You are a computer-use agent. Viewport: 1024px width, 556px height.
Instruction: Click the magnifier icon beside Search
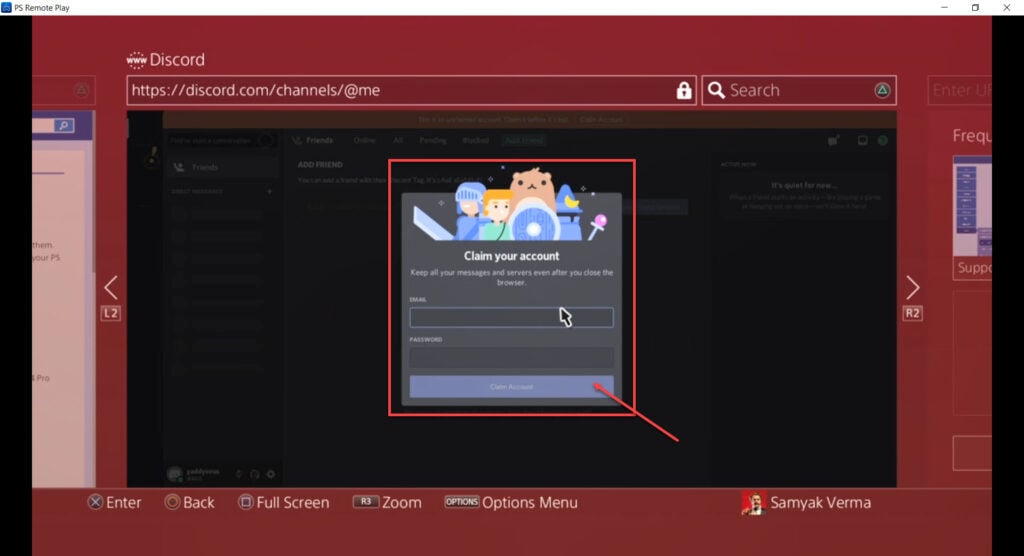[x=716, y=90]
